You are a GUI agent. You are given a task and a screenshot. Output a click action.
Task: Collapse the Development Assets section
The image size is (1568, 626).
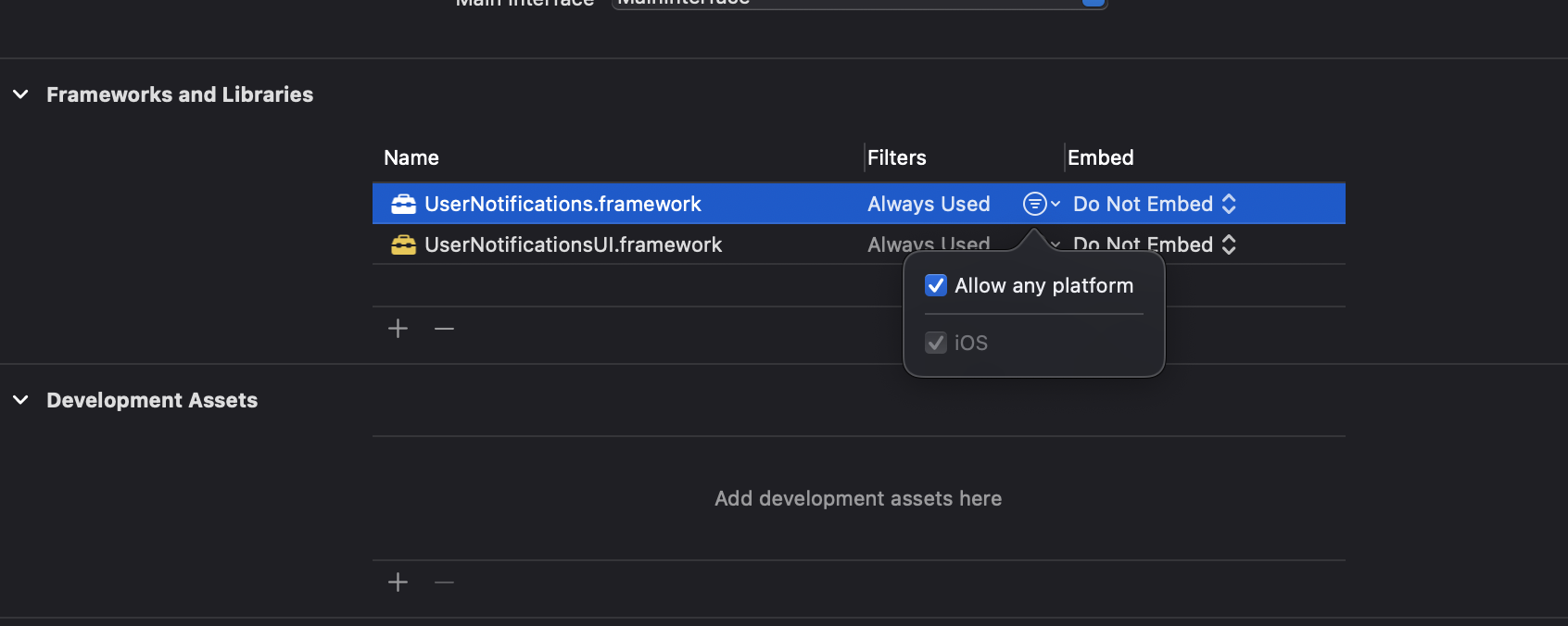(20, 400)
